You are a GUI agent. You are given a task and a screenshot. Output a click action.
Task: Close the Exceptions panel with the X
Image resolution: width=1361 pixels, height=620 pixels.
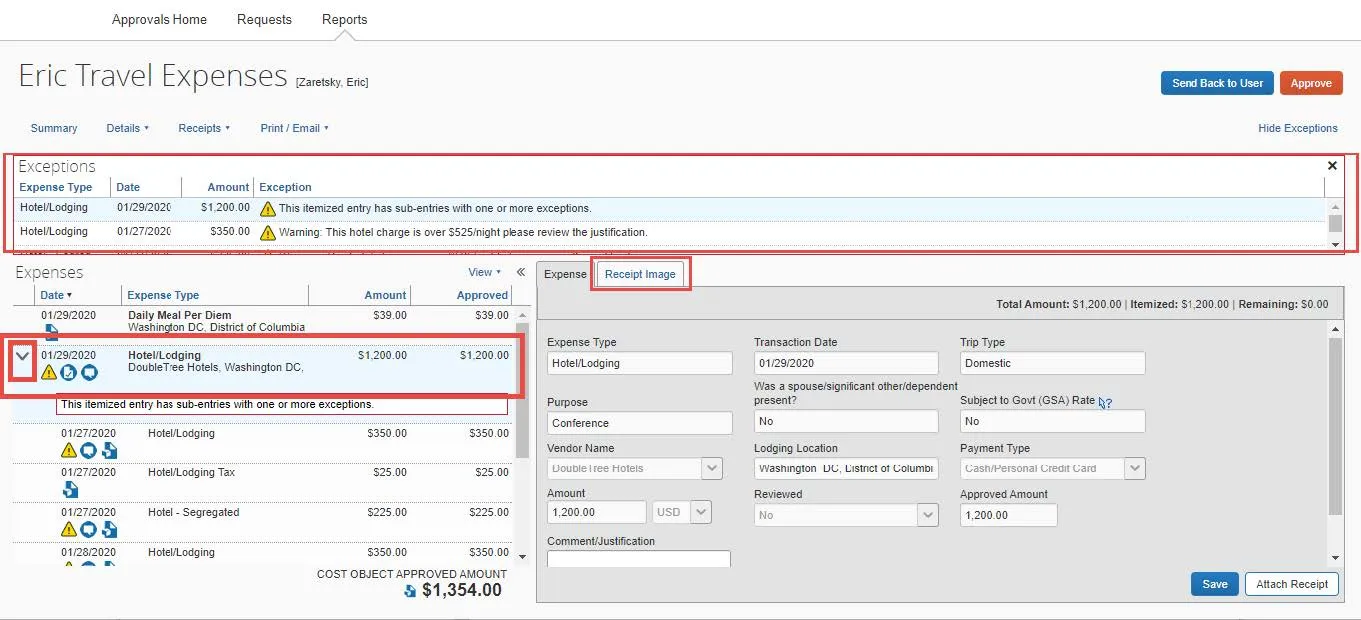pyautogui.click(x=1332, y=166)
